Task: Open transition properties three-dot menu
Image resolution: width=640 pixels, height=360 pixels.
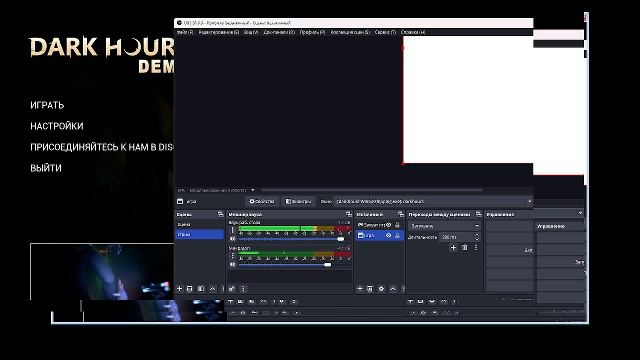Action: pyautogui.click(x=476, y=247)
